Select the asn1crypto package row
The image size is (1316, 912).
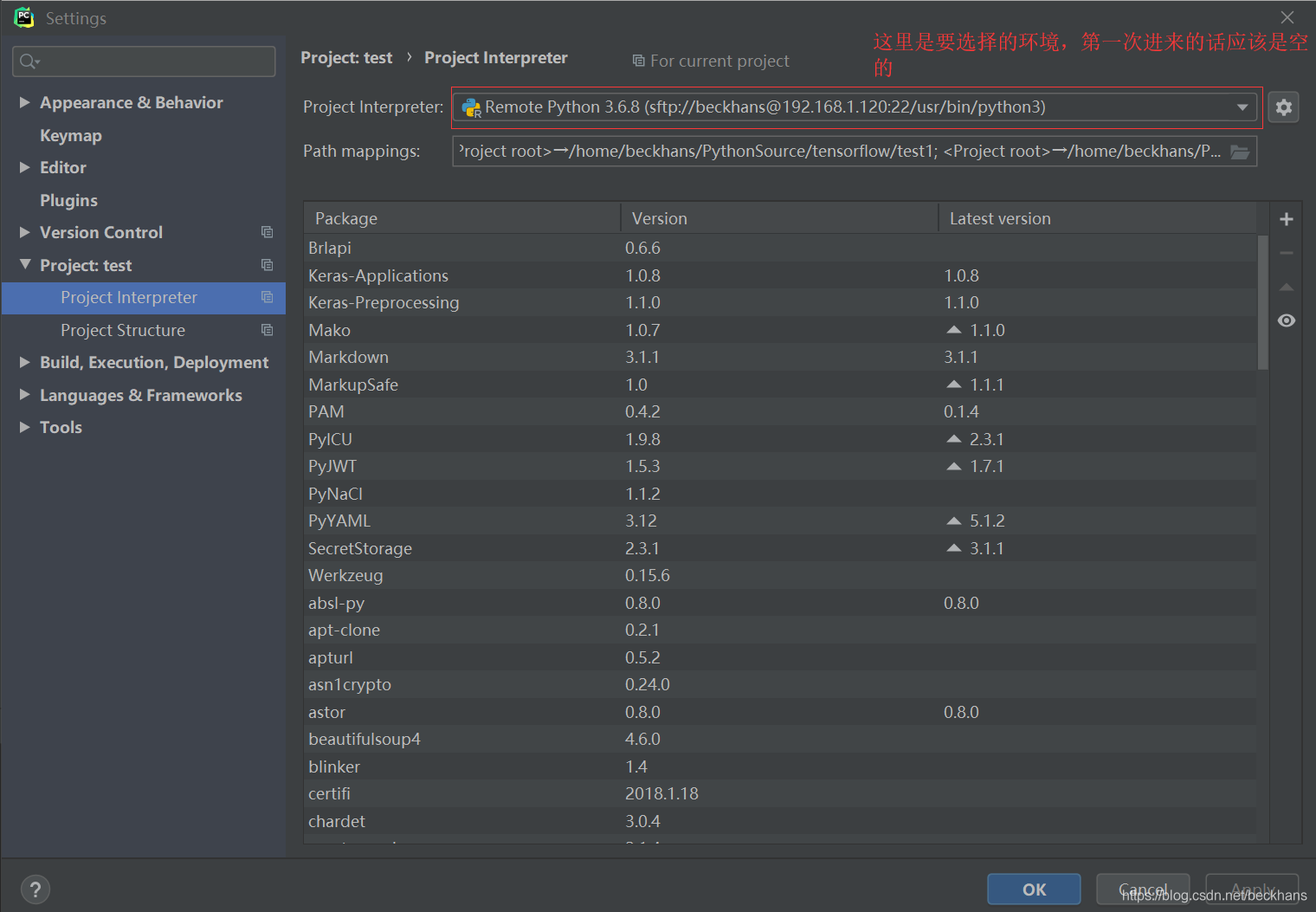[x=780, y=684]
